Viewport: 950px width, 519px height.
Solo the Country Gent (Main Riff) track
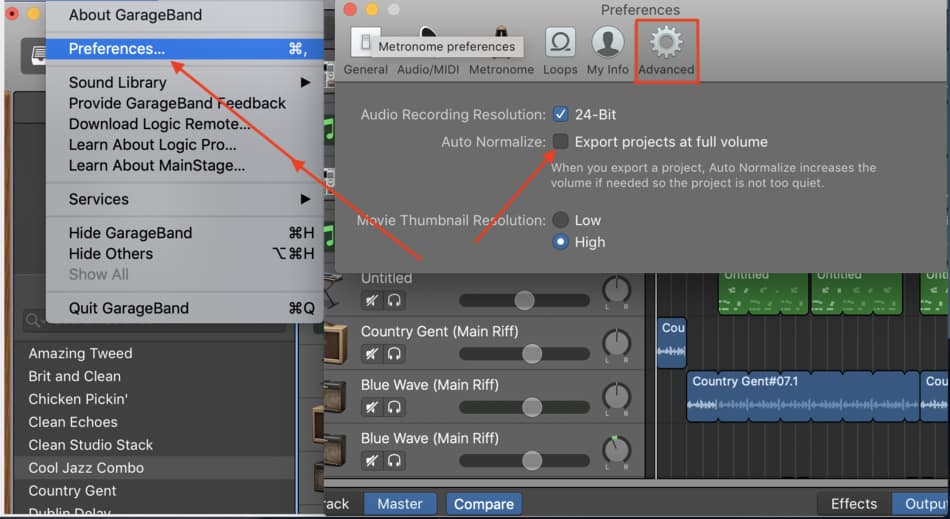[394, 354]
